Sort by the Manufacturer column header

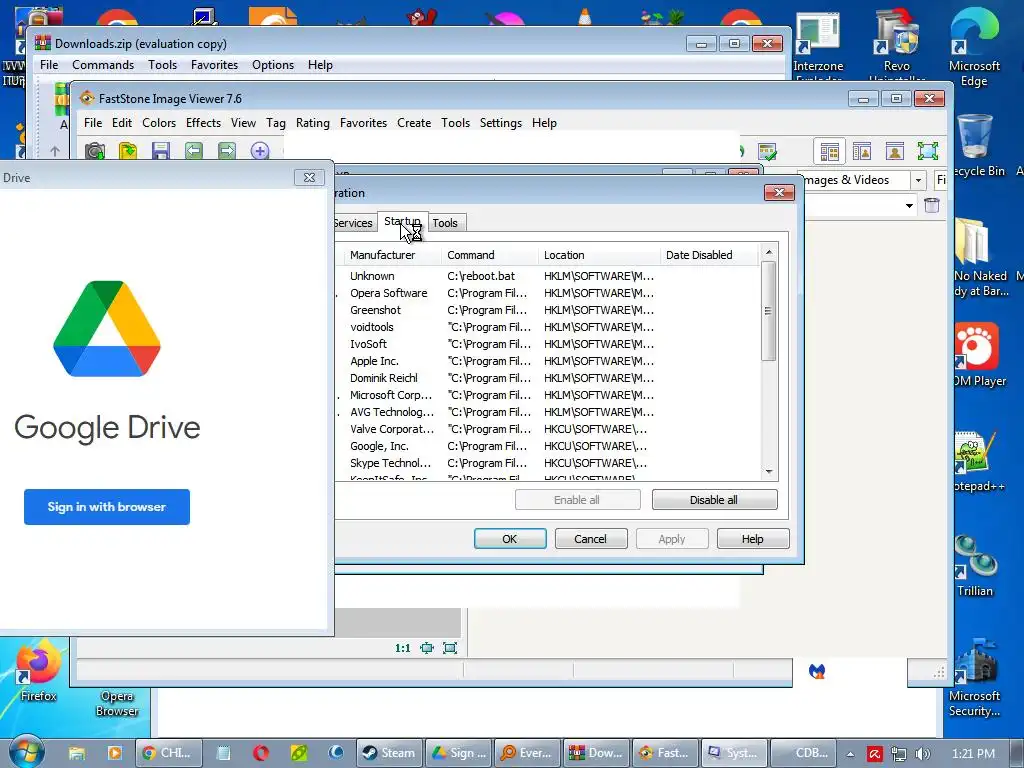click(x=392, y=255)
